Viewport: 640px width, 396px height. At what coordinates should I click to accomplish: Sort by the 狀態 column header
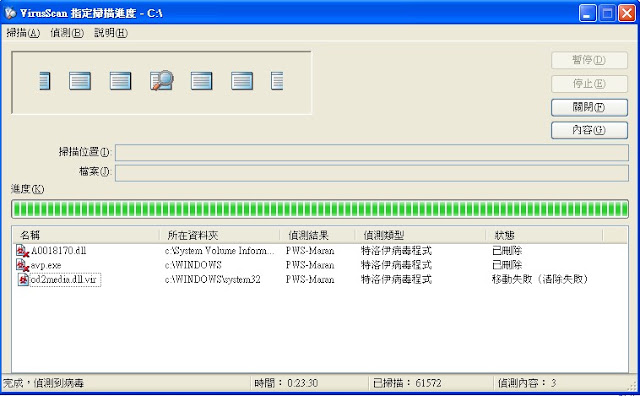(544, 235)
